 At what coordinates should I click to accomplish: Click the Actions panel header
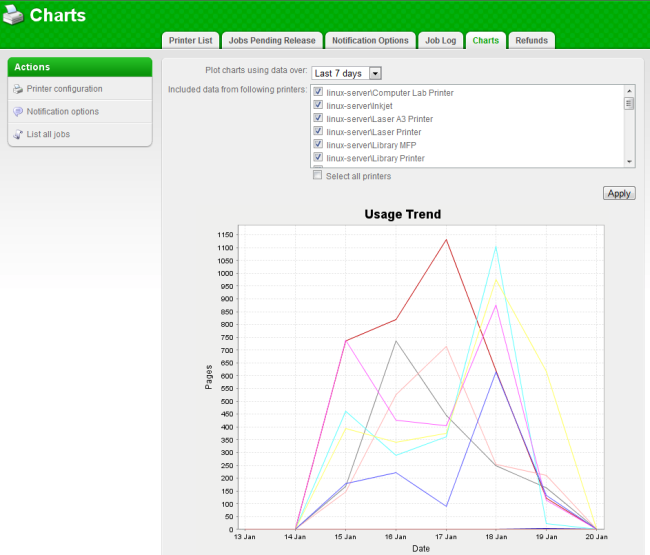click(80, 67)
